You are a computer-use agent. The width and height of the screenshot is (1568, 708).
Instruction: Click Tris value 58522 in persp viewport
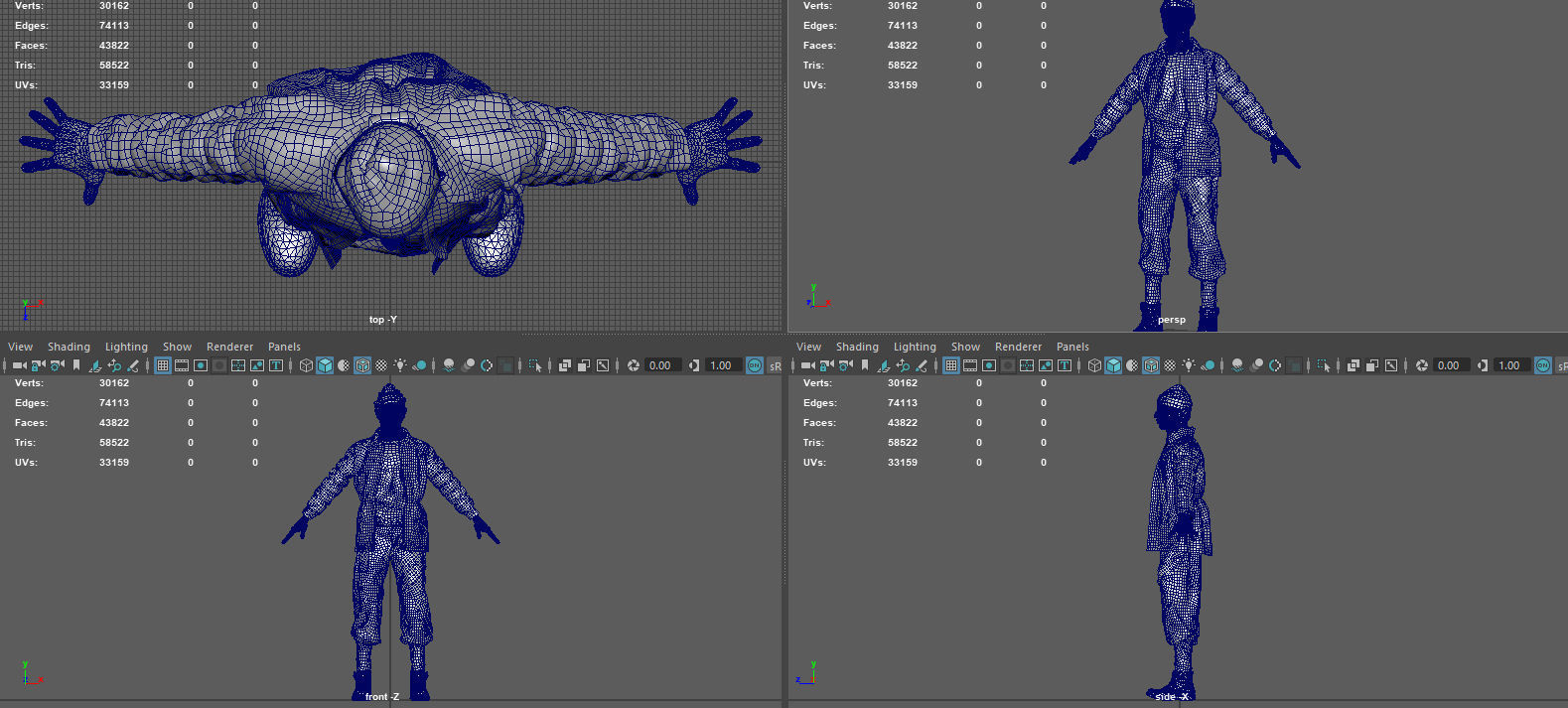(903, 66)
